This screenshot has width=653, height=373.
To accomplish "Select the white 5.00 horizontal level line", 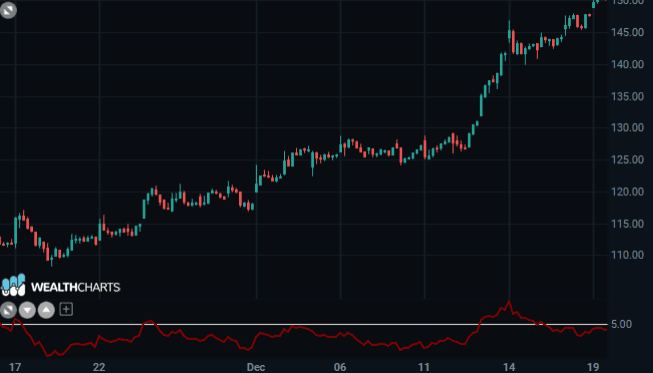I will [304, 324].
